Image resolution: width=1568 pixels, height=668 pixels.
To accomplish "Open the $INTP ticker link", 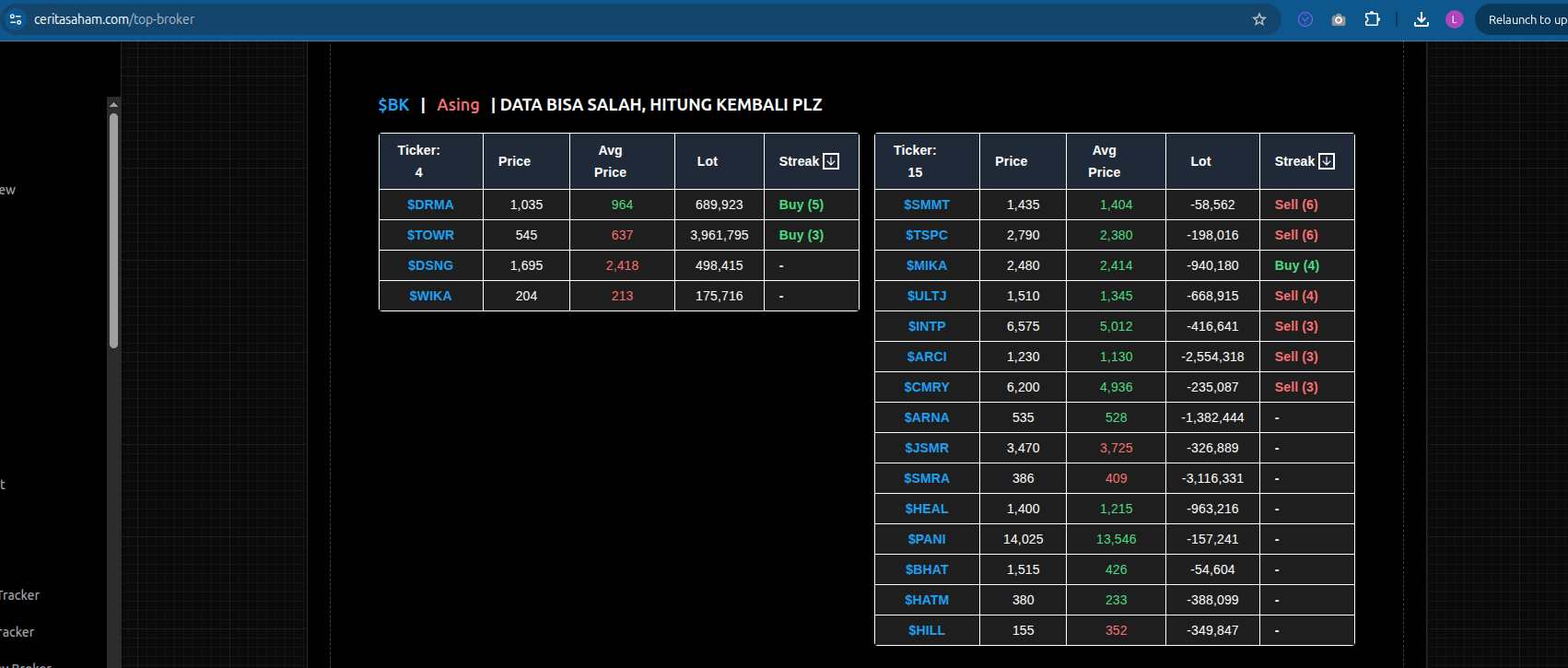I will point(927,326).
